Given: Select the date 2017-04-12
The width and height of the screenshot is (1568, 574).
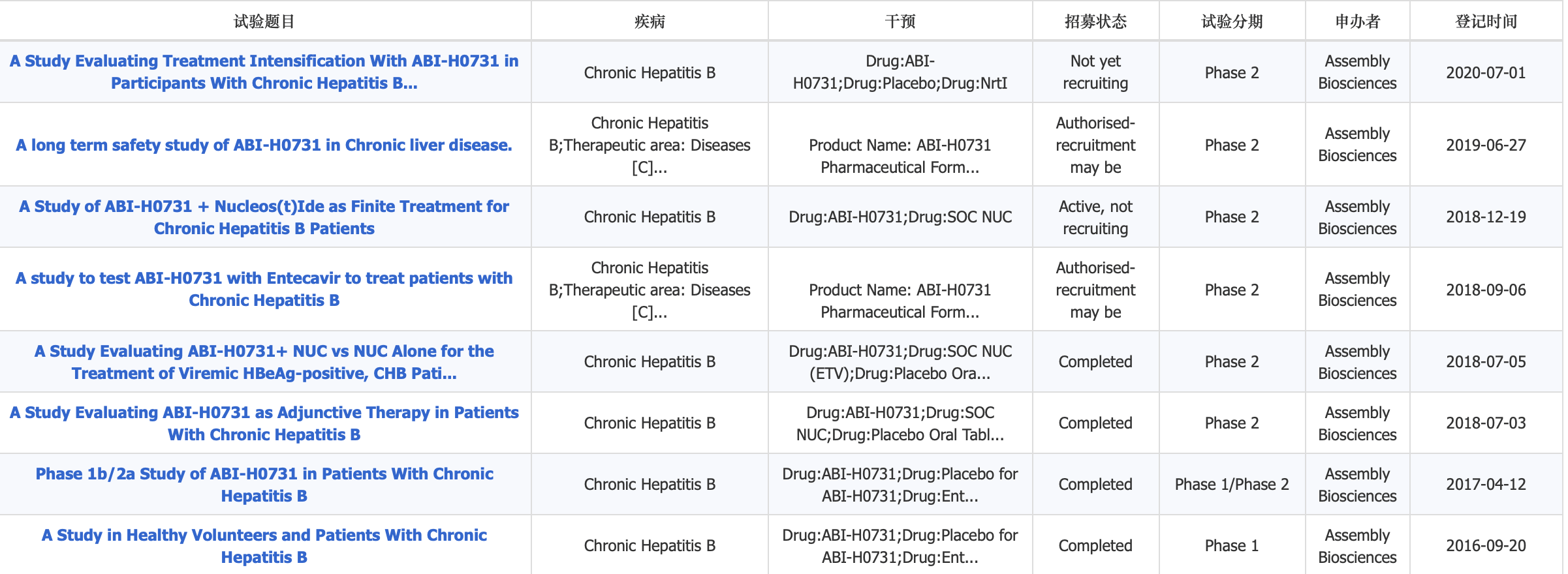Looking at the screenshot, I should [x=1486, y=485].
